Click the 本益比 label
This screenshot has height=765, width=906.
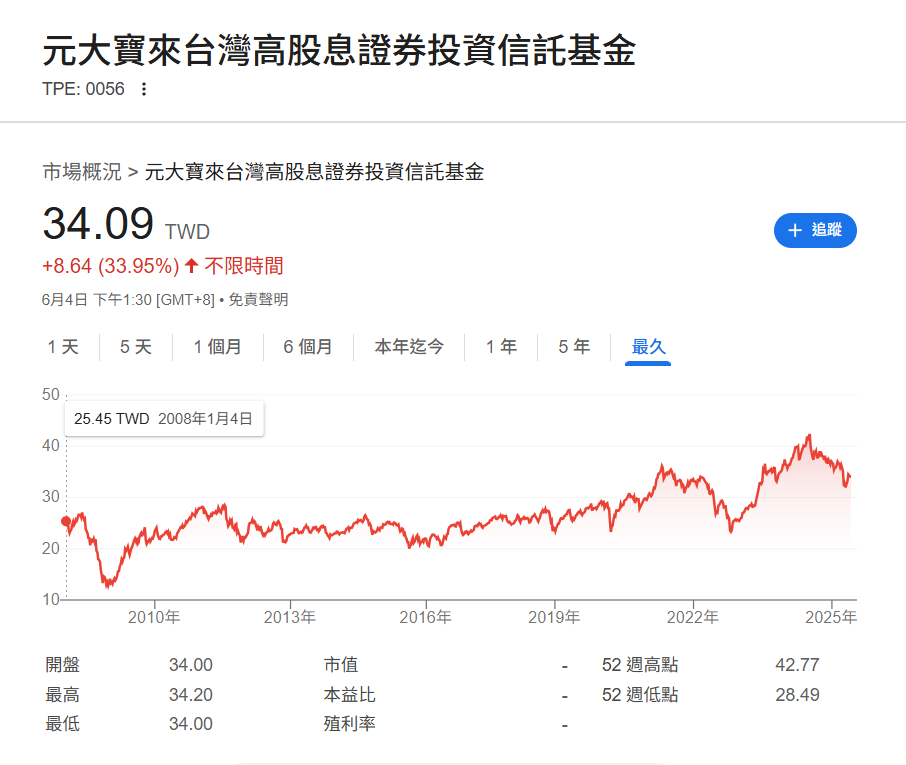350,695
